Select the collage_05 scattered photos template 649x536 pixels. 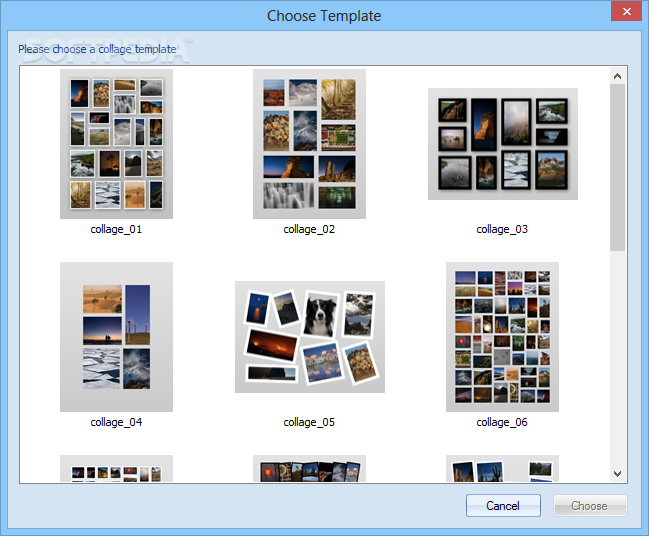(310, 337)
